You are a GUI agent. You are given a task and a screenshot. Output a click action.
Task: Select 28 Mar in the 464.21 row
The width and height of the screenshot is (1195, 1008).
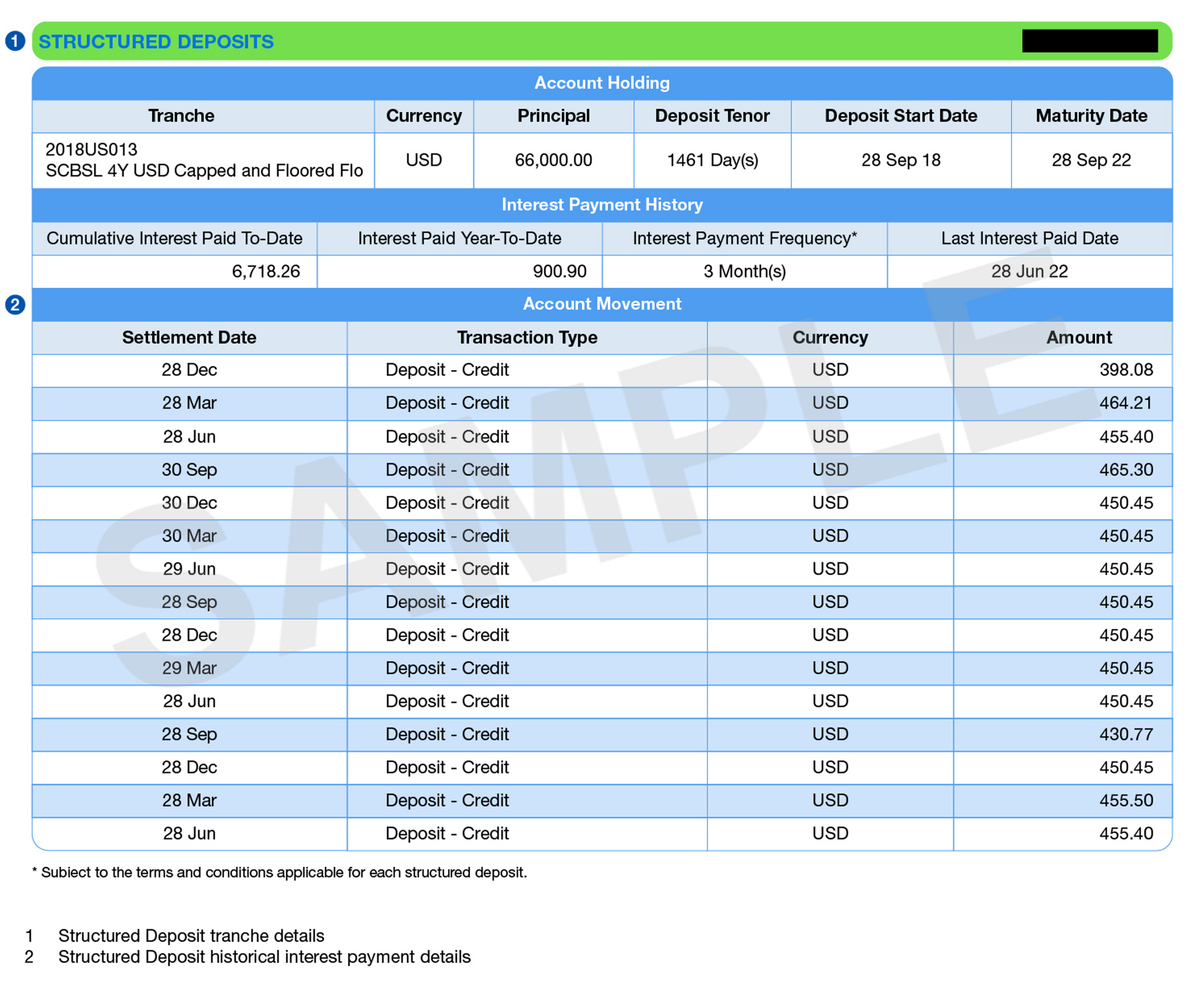point(189,404)
